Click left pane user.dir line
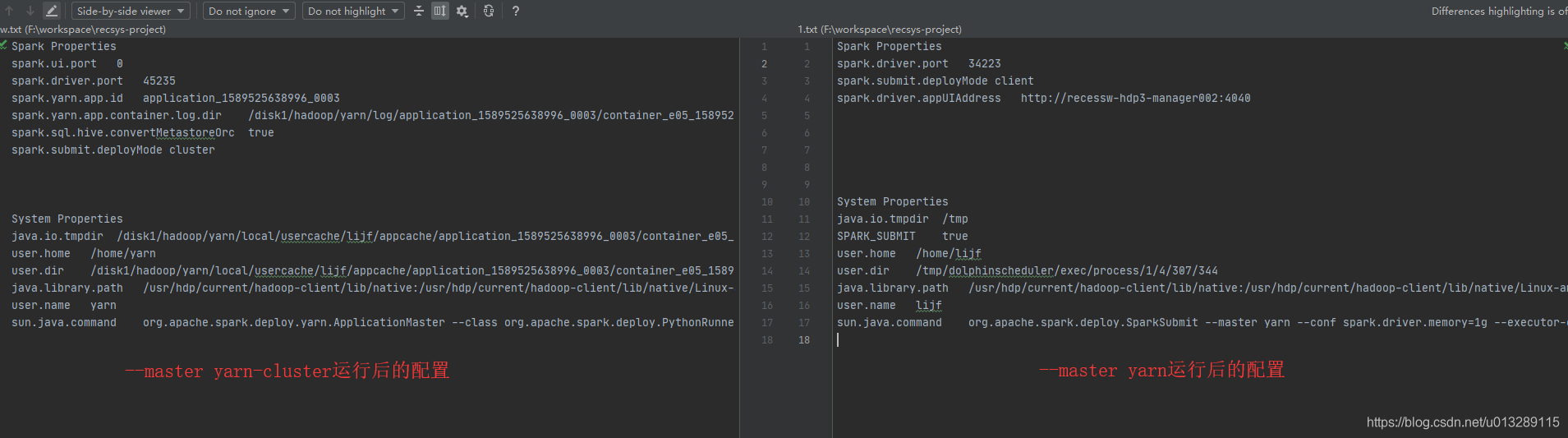Image resolution: width=1568 pixels, height=438 pixels. pyautogui.click(x=373, y=270)
